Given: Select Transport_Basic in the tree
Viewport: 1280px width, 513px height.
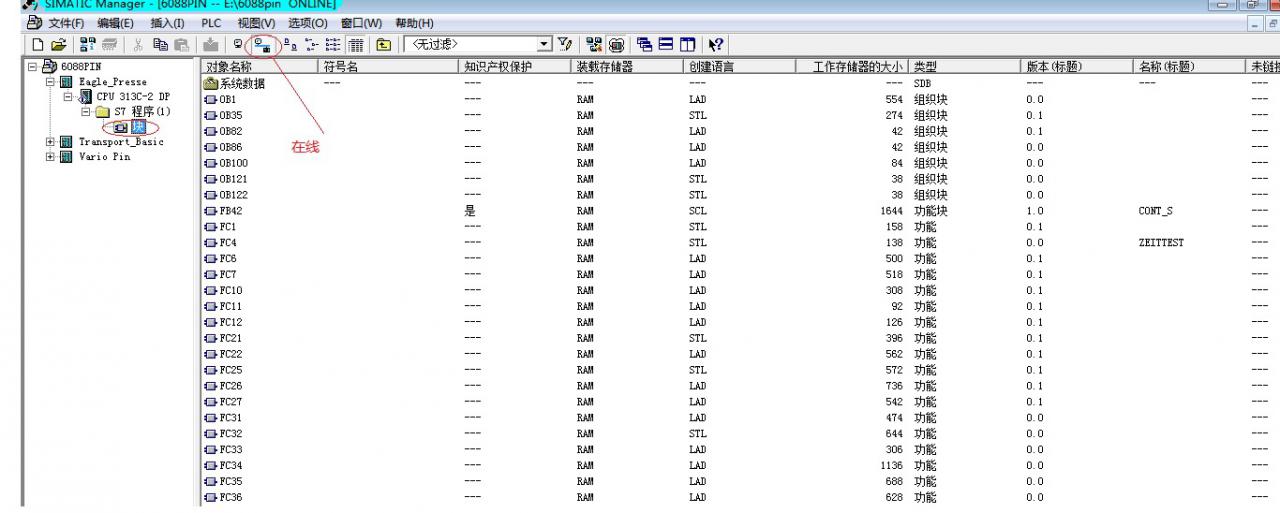Looking at the screenshot, I should tap(119, 142).
